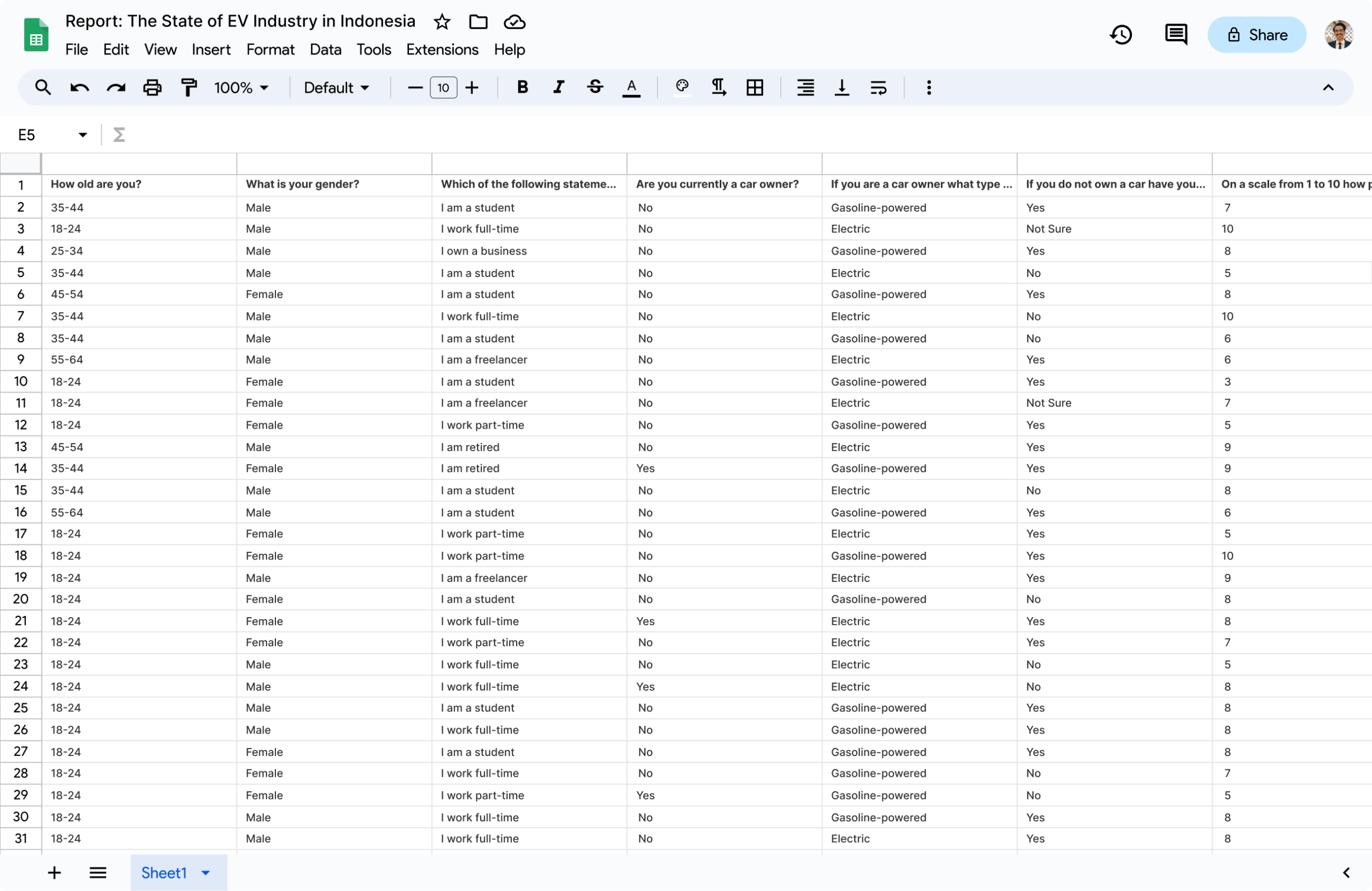Open the text color picker
Viewport: 1372px width, 891px height.
(631, 88)
